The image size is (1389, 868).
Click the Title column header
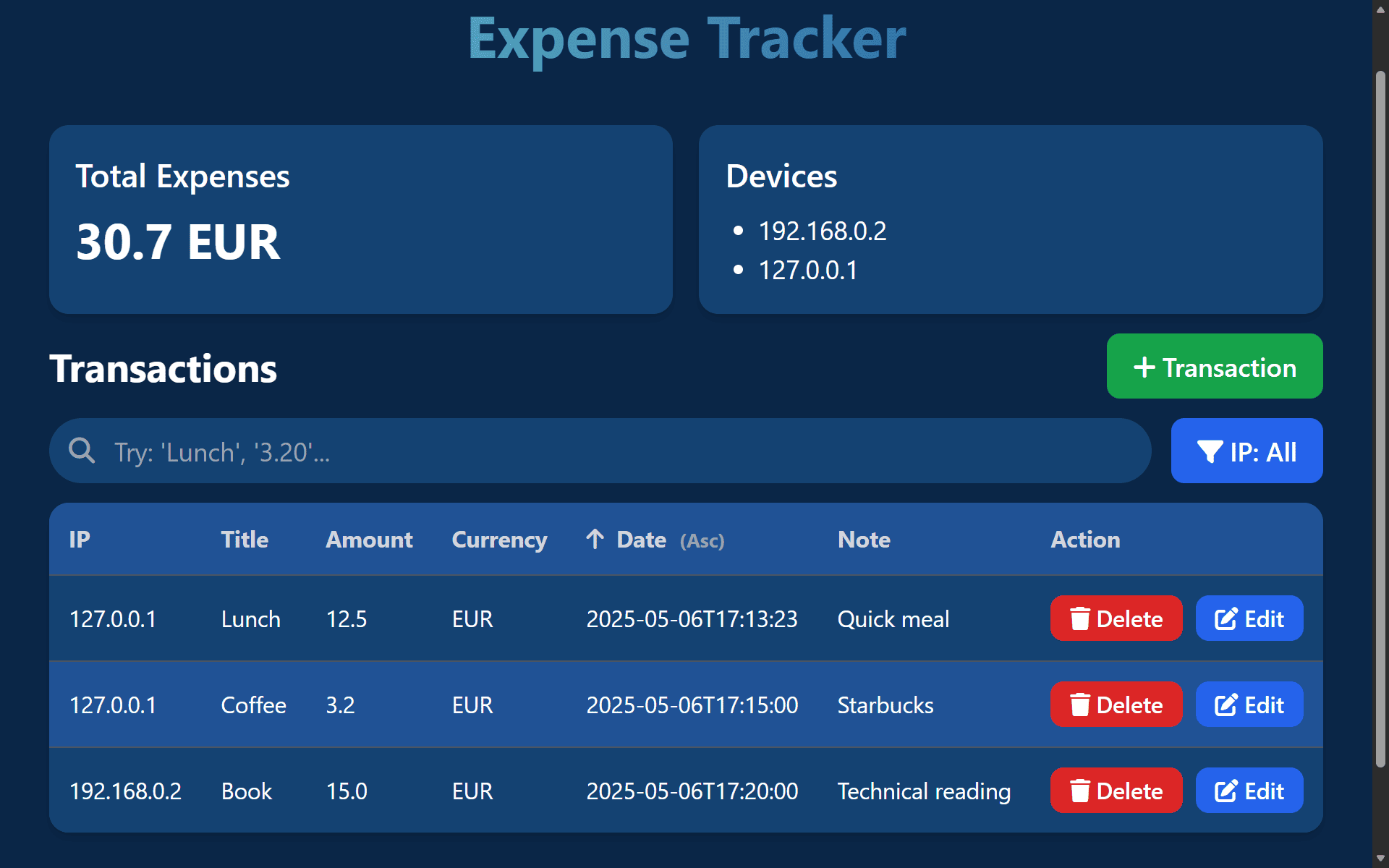[245, 540]
